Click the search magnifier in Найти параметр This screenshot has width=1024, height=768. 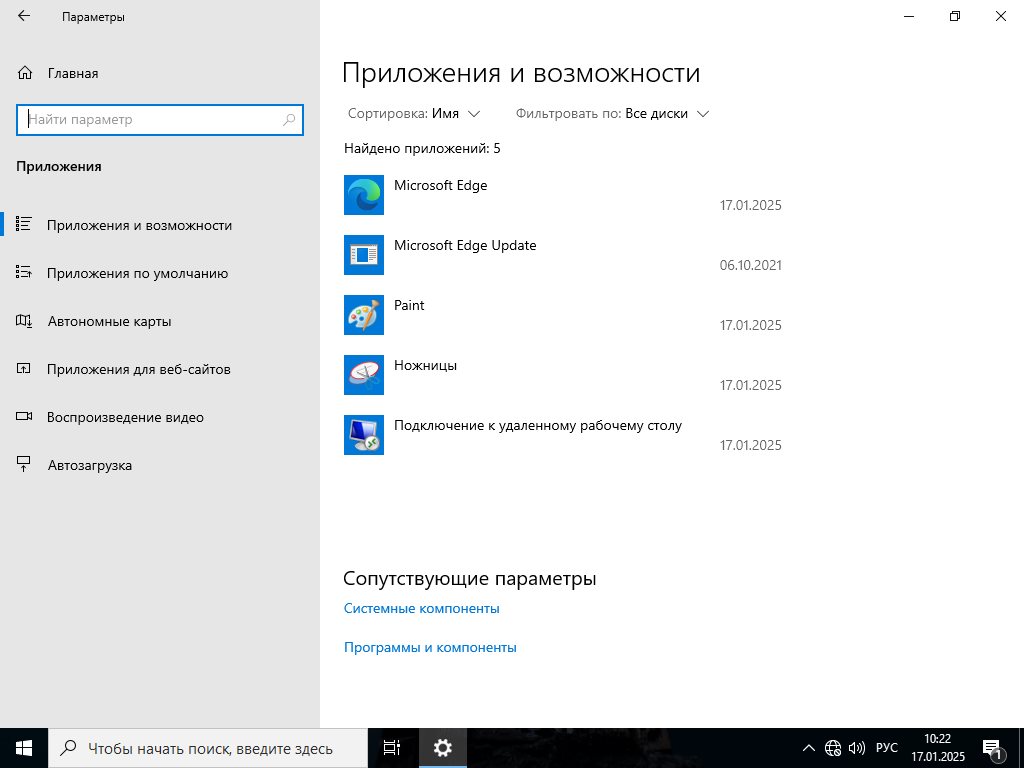[x=289, y=120]
